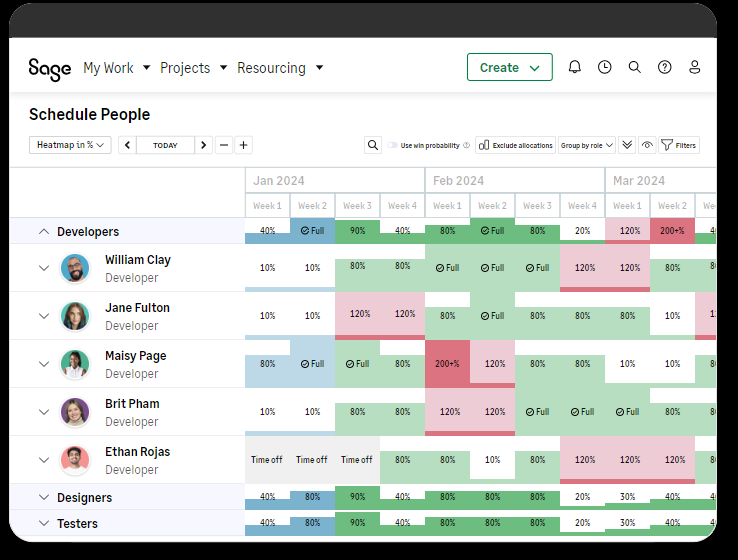Click the header search magnifier icon
This screenshot has height=560, width=738.
click(x=635, y=67)
